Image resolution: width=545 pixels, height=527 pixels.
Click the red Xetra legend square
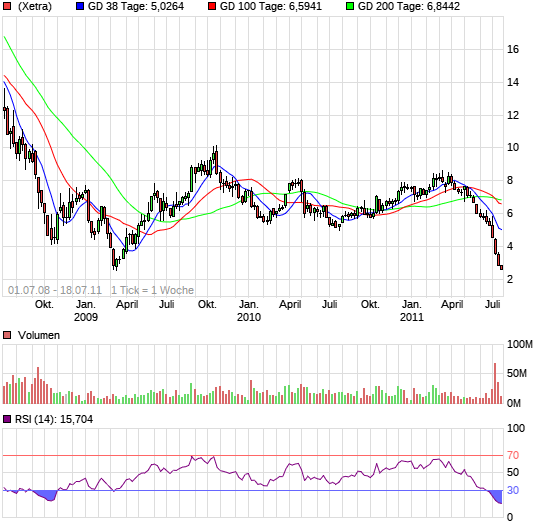click(x=7, y=6)
